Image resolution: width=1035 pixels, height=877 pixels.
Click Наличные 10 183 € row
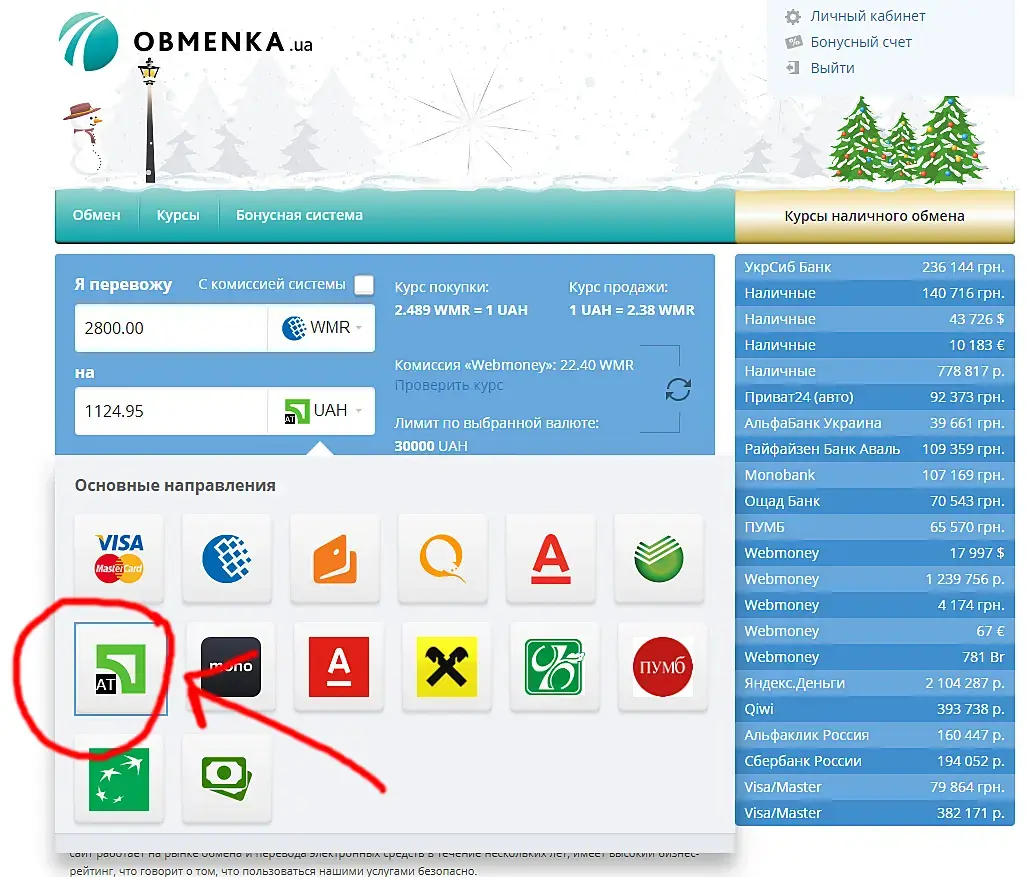point(875,345)
